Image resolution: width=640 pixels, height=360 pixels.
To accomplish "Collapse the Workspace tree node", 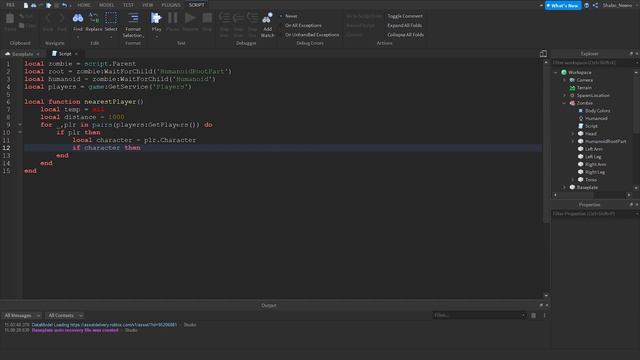I will pos(556,72).
